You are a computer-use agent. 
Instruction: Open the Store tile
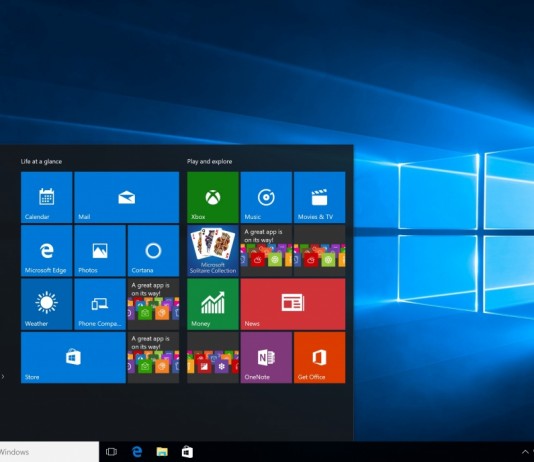coord(73,358)
